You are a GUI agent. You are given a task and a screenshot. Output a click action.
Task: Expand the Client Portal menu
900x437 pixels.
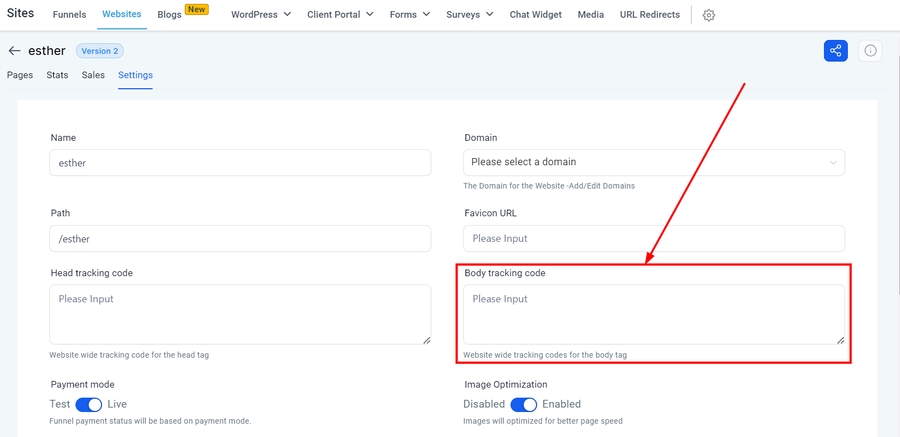340,15
